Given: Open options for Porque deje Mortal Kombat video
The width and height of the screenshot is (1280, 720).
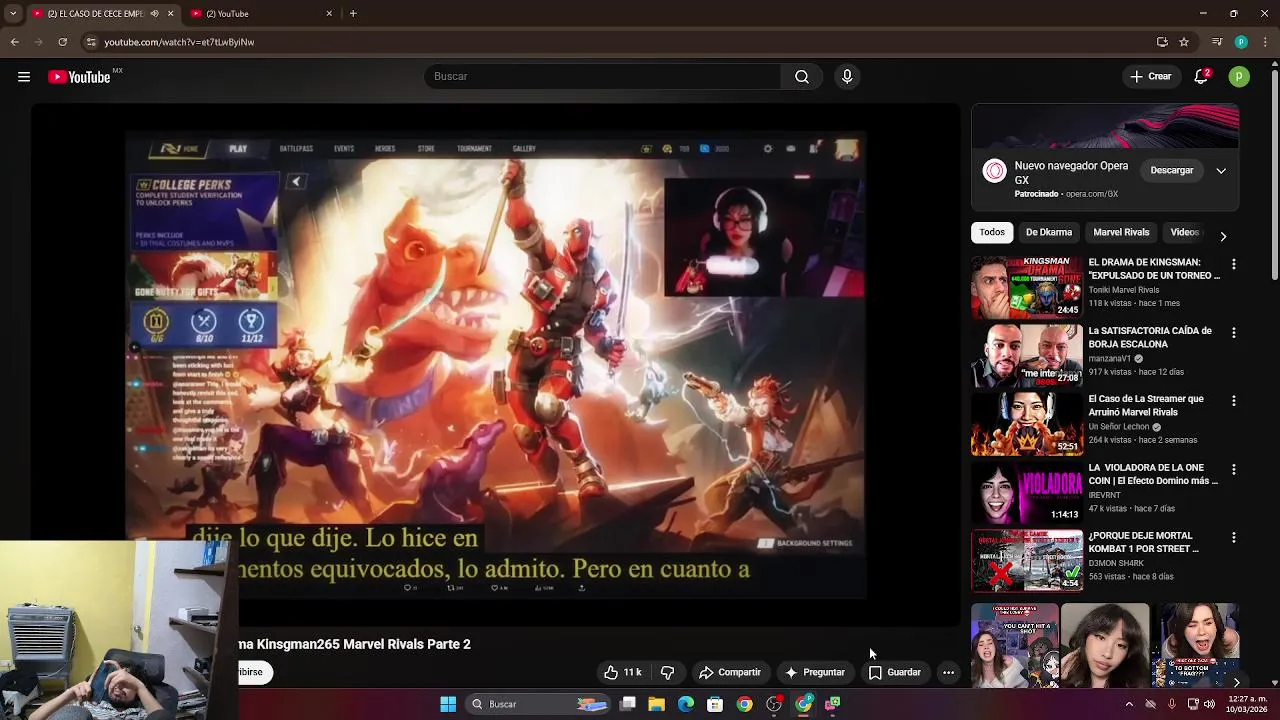Looking at the screenshot, I should tap(1233, 537).
